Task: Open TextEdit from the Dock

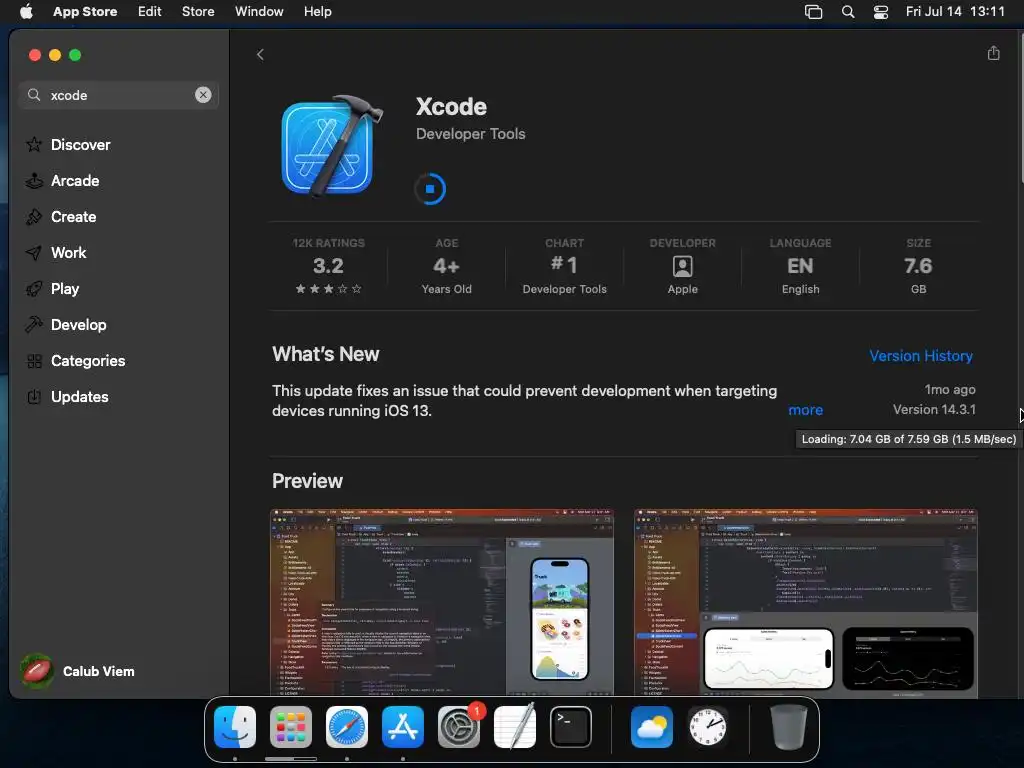Action: [x=515, y=727]
